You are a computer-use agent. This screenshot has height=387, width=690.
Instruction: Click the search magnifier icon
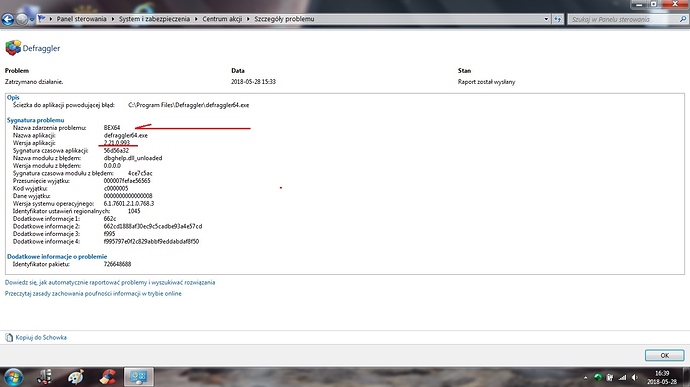click(x=683, y=19)
